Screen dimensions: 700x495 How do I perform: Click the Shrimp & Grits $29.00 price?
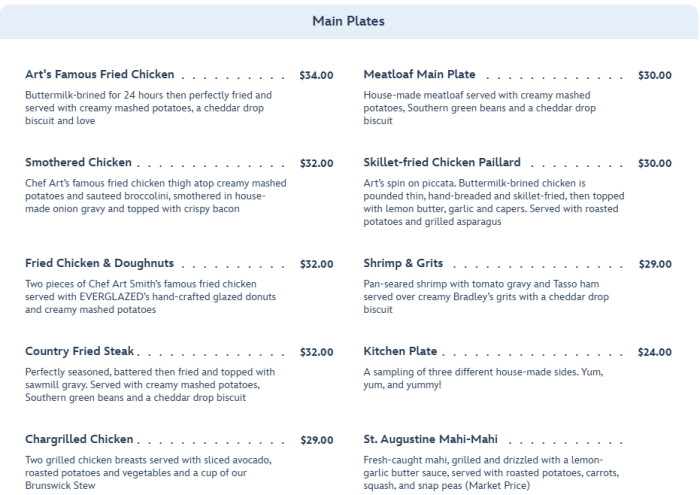click(x=655, y=264)
